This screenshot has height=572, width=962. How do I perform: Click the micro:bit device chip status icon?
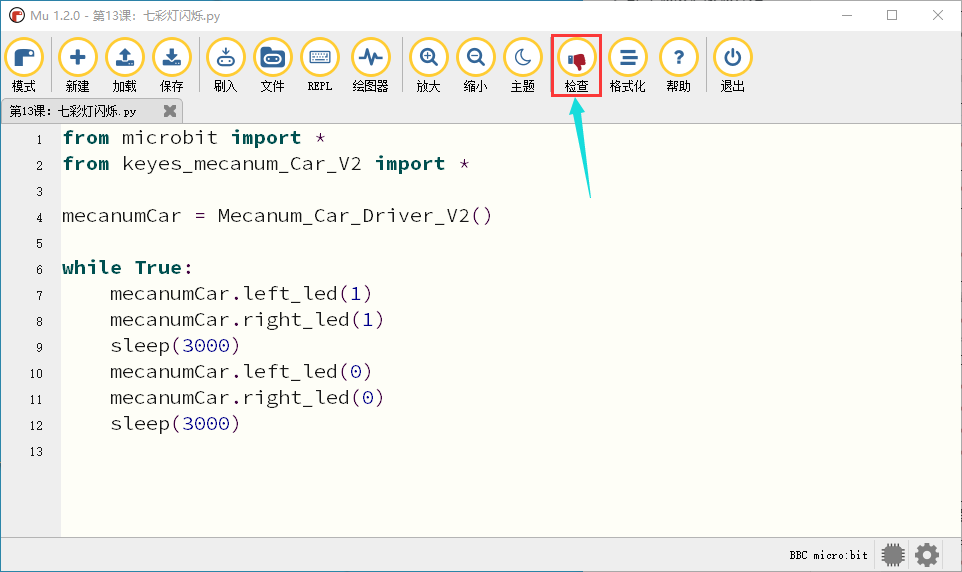point(893,555)
